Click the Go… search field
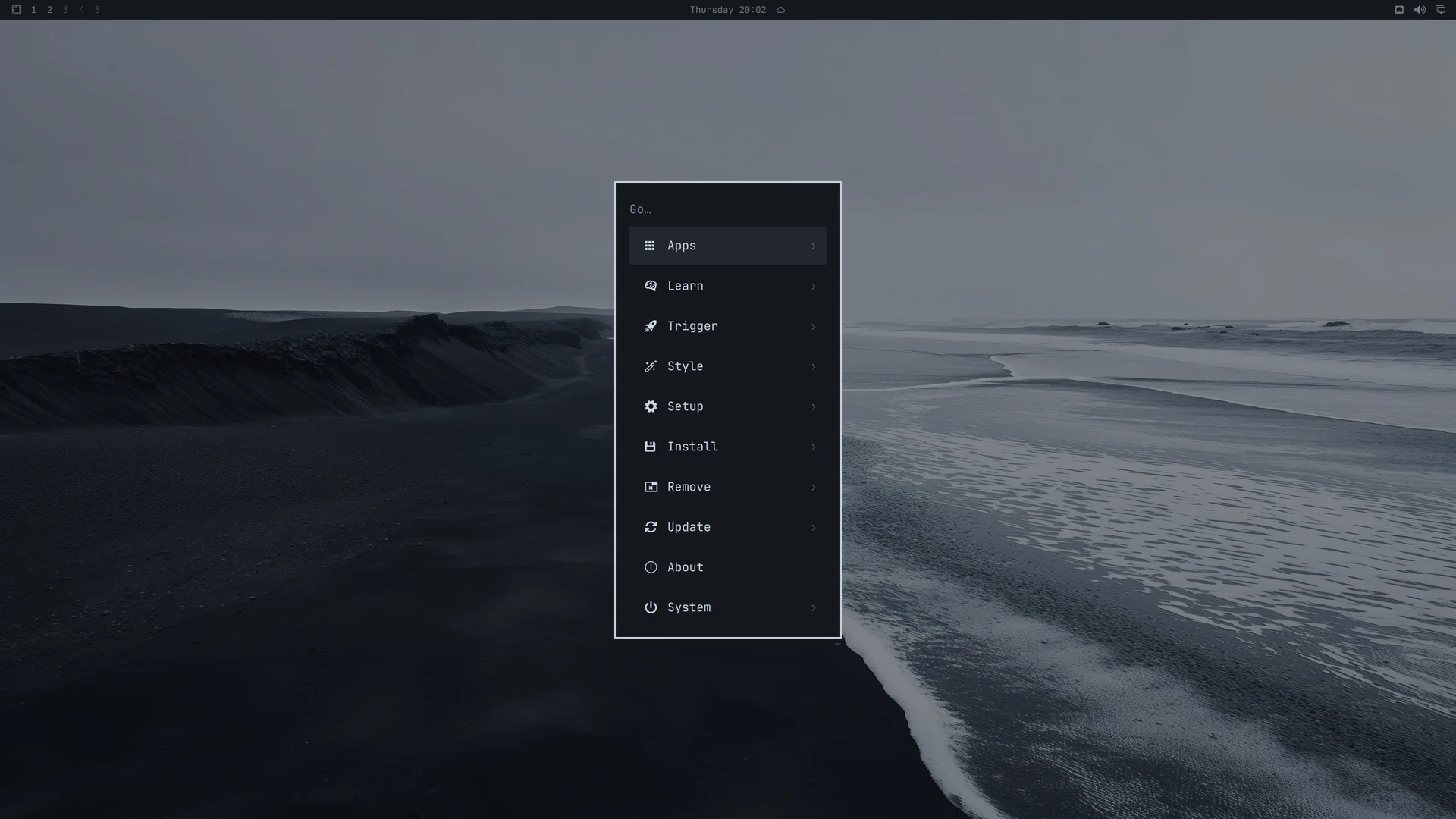 coord(728,209)
